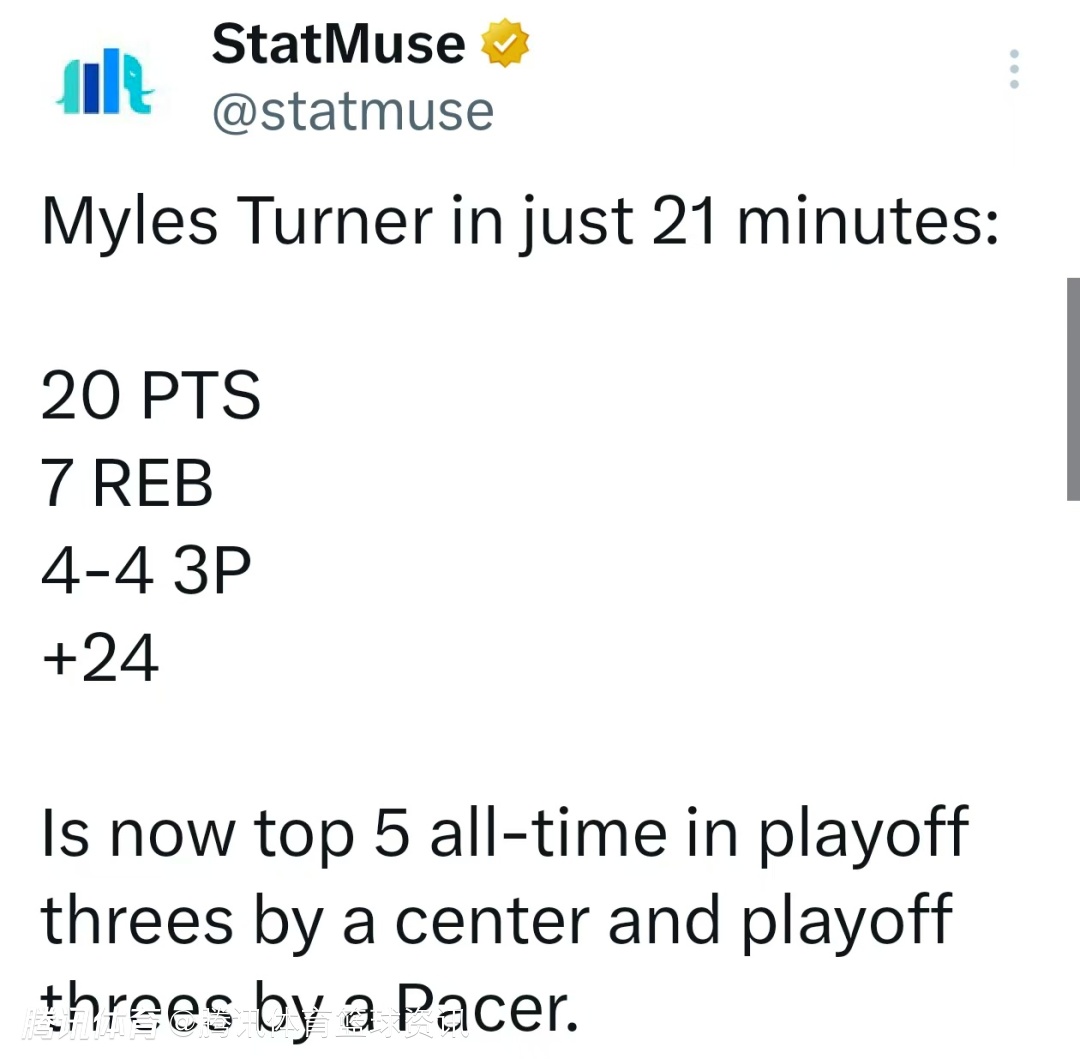Image resolution: width=1080 pixels, height=1059 pixels.
Task: Click the @腾讯体育篮球资讯 watermark handle
Action: point(320,1023)
